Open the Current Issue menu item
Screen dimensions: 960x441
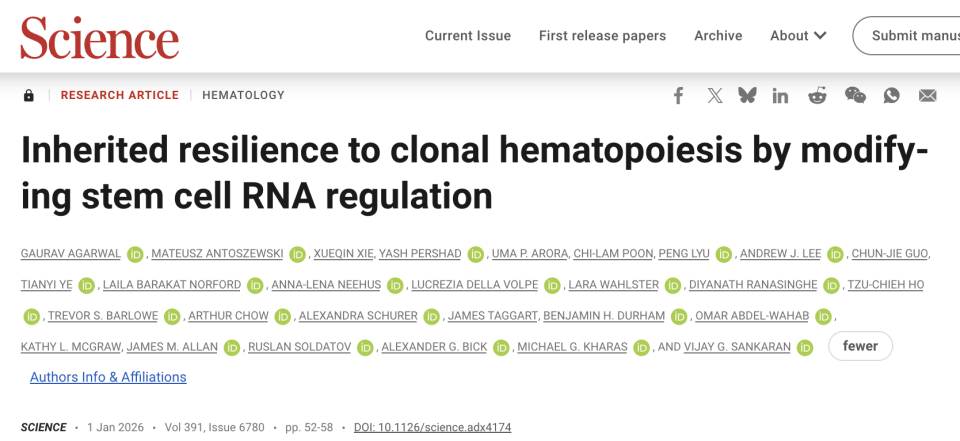coord(468,36)
